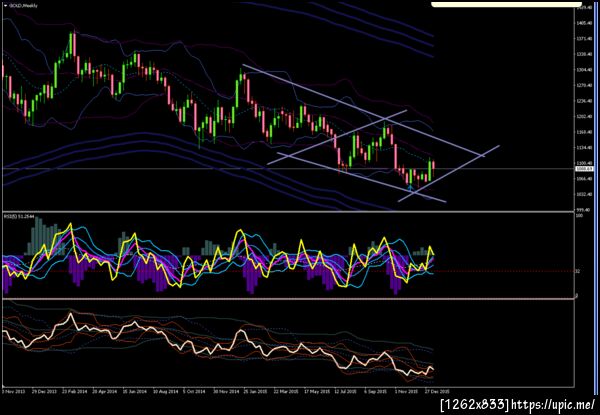Click the RSI scale 100 label
The width and height of the screenshot is (600, 415).
(x=579, y=216)
